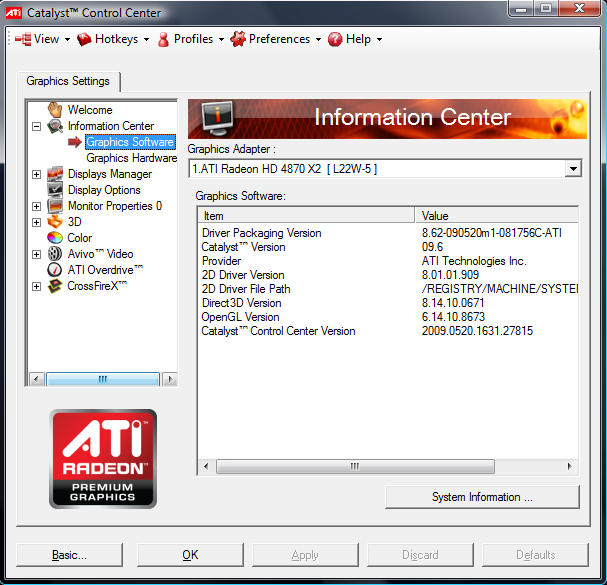Viewport: 607px width, 585px height.
Task: Expand the 3D tree node
Action: (36, 222)
